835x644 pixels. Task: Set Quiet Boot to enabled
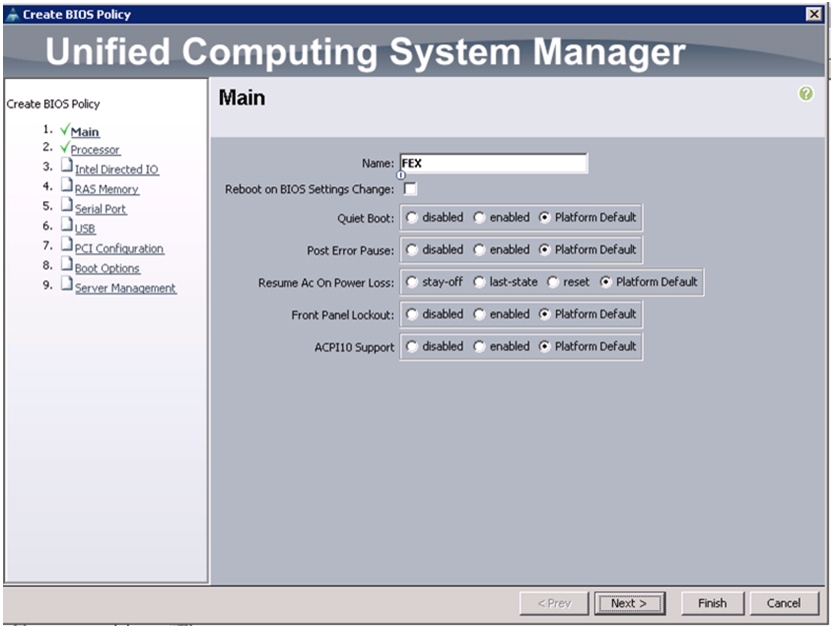coord(479,217)
